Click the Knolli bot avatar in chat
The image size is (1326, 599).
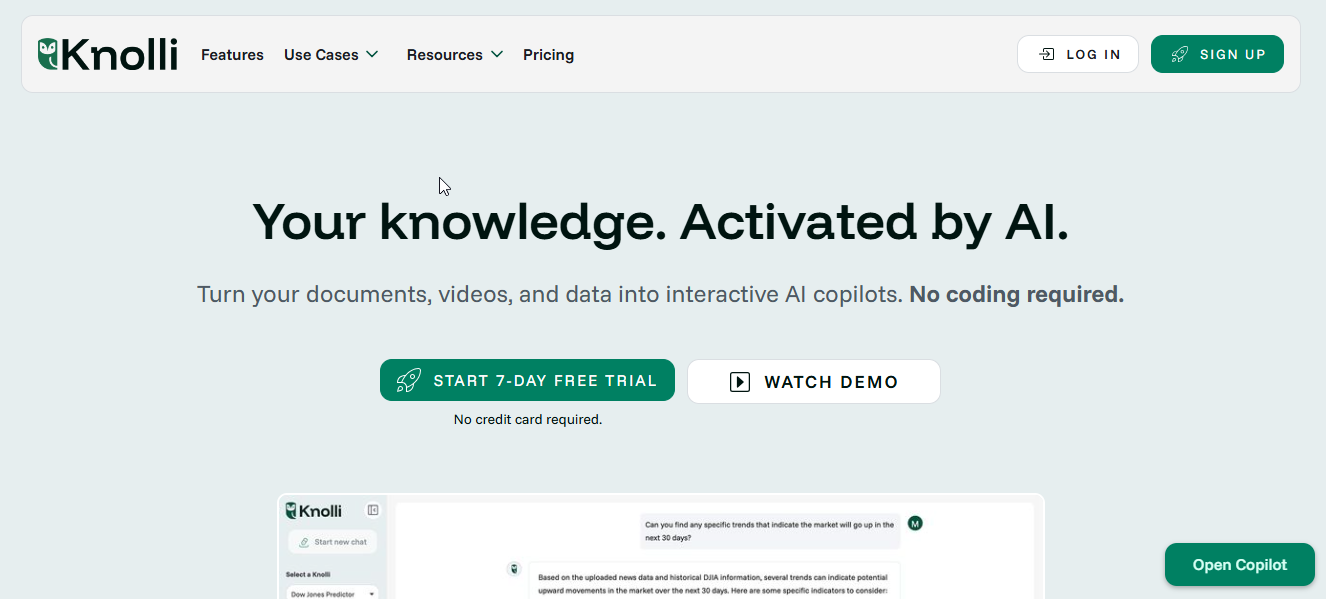pyautogui.click(x=514, y=569)
